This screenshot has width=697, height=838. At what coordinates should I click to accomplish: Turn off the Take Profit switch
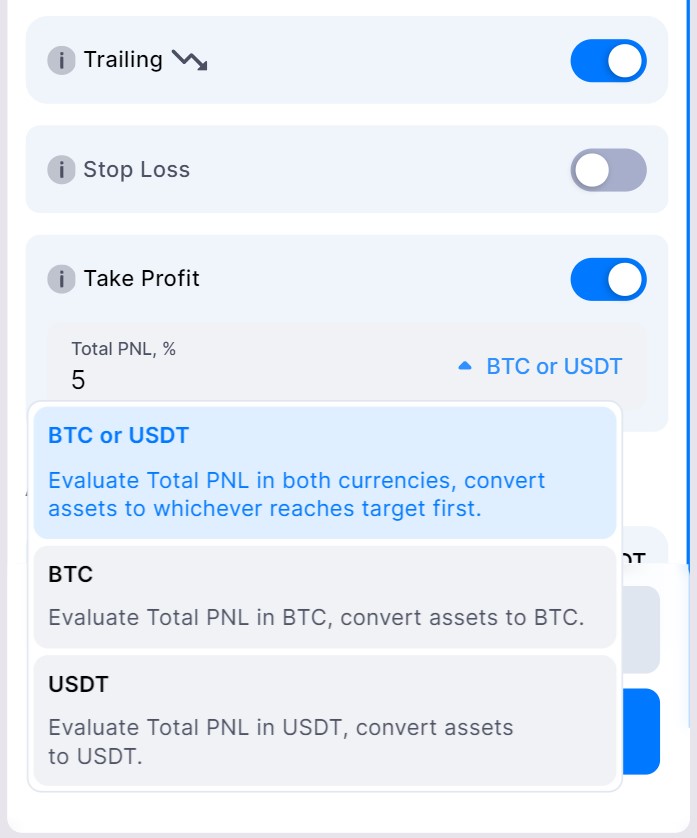(x=608, y=279)
